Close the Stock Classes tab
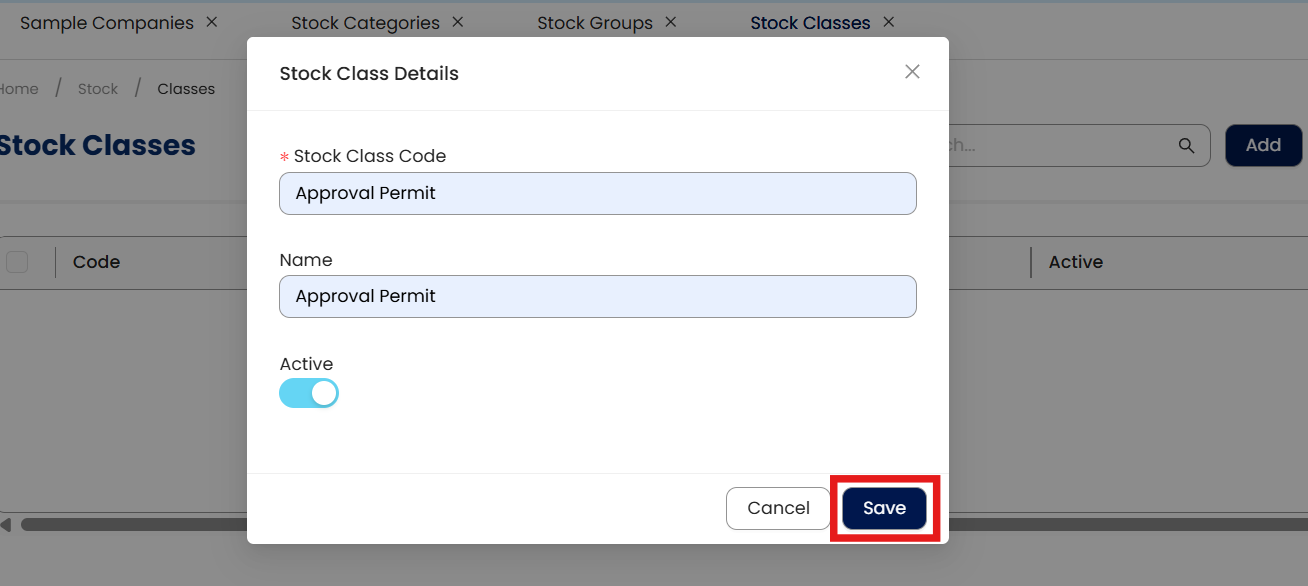1308x586 pixels. pyautogui.click(x=888, y=22)
